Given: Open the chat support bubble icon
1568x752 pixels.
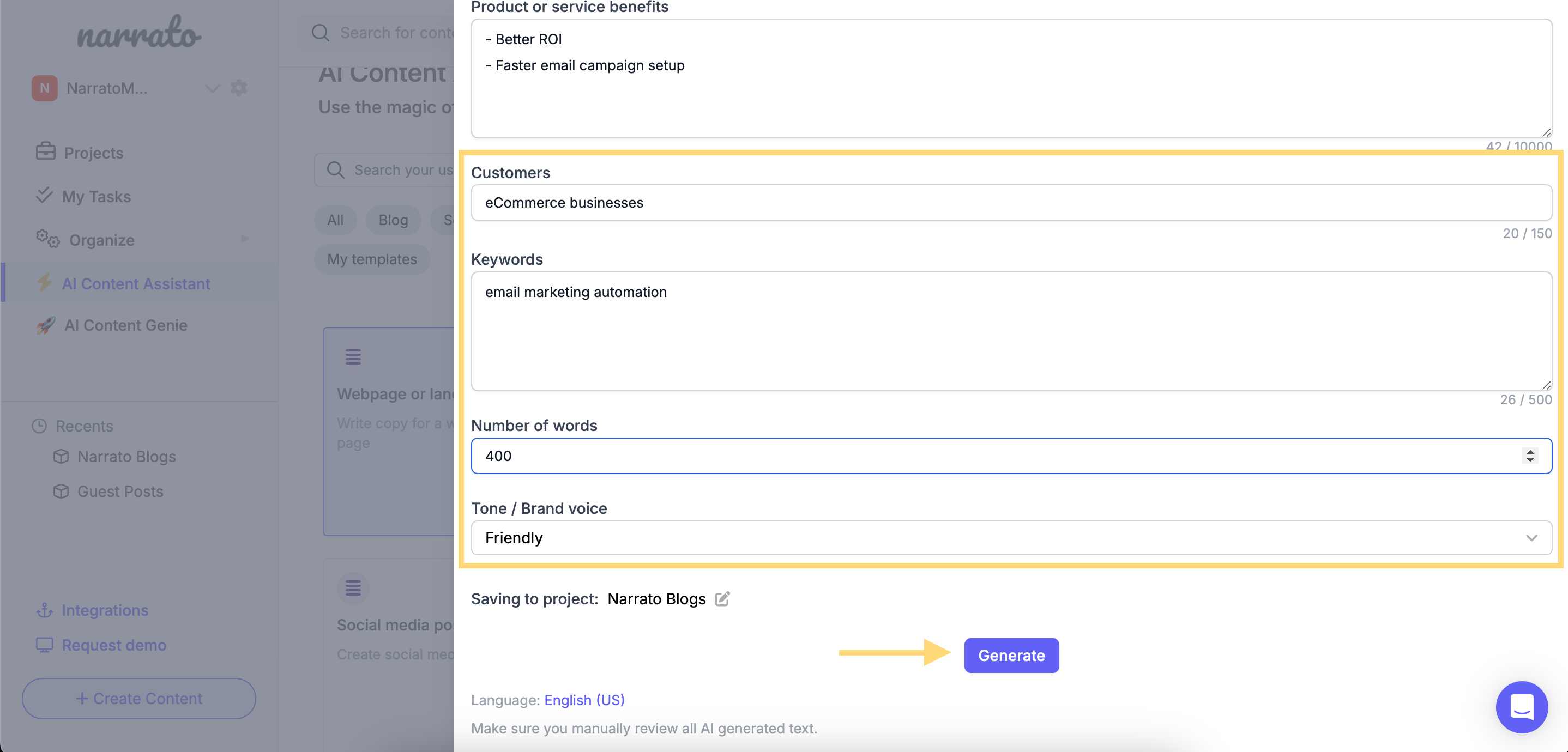Looking at the screenshot, I should coord(1521,707).
